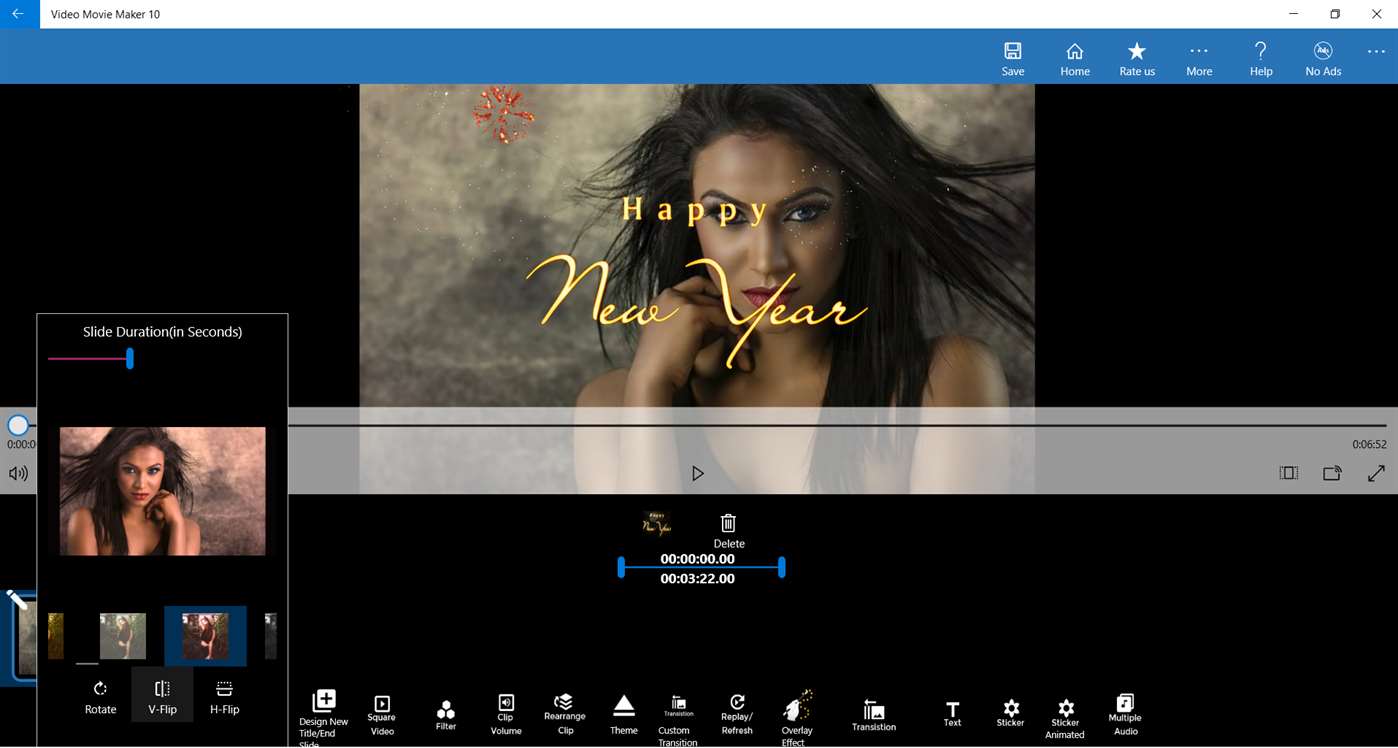
Task: Open Design New Title/End Slide
Action: [324, 717]
